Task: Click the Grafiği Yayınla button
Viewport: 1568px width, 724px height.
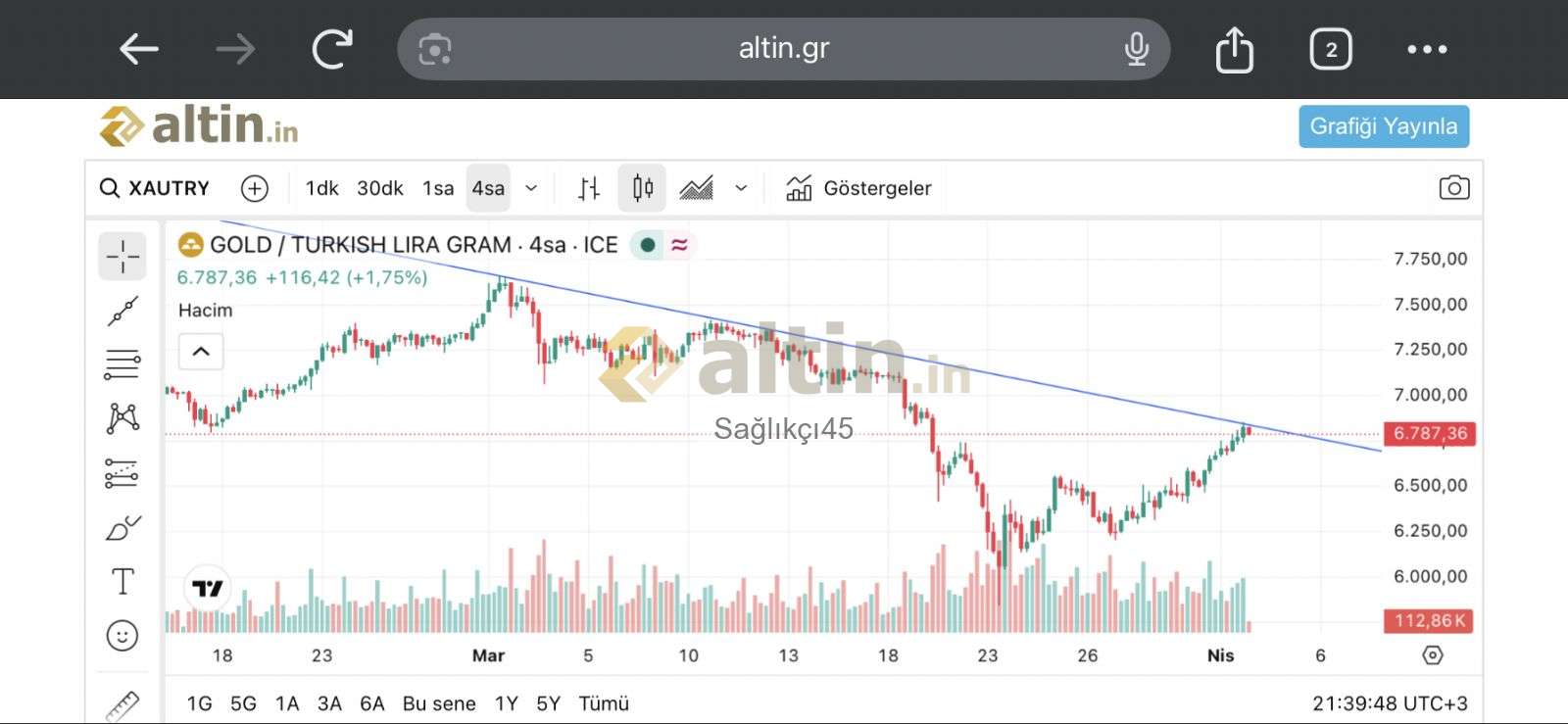Action: click(x=1383, y=126)
